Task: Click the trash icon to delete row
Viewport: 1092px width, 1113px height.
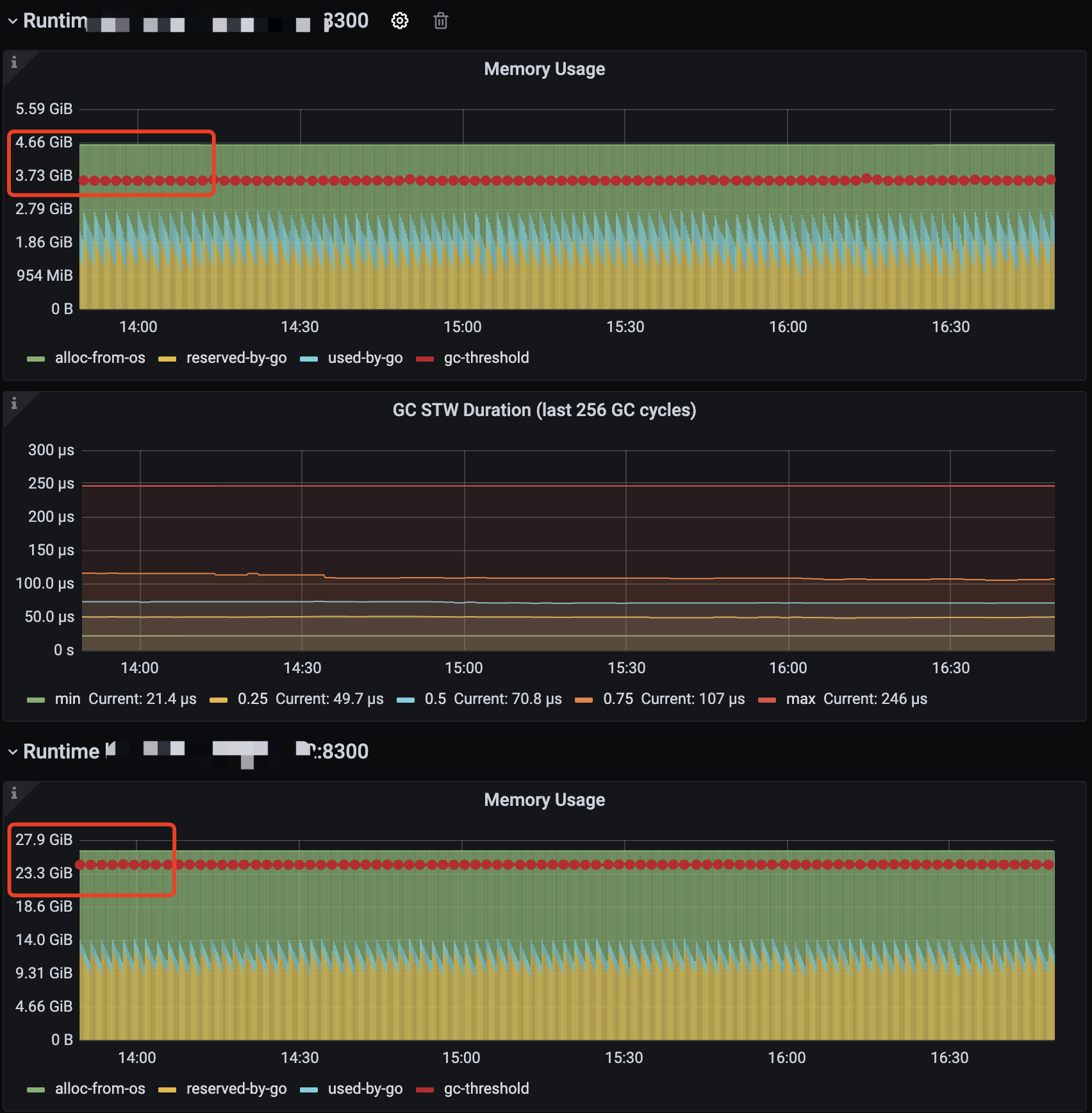Action: click(440, 21)
